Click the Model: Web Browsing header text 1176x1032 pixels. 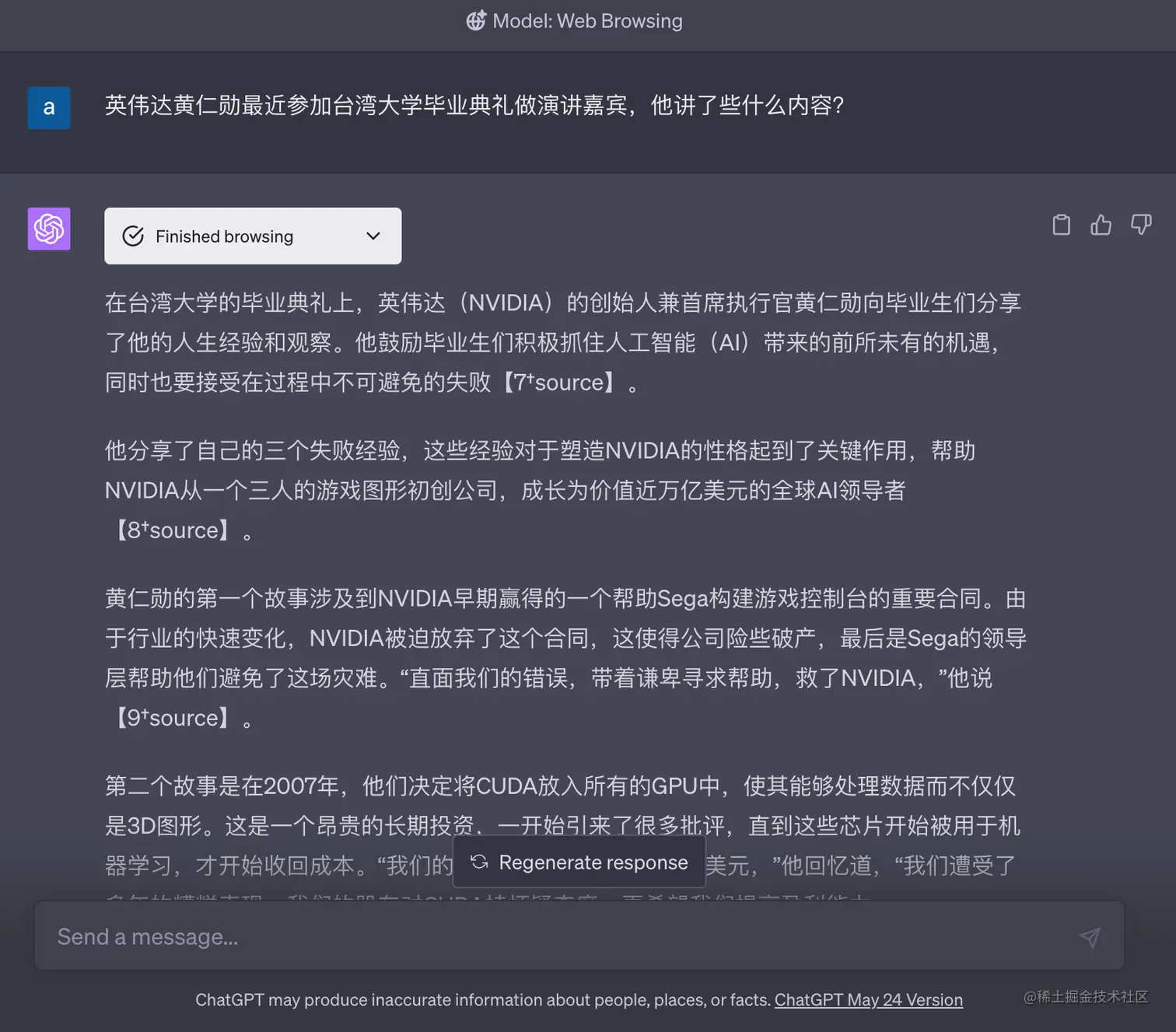(587, 21)
